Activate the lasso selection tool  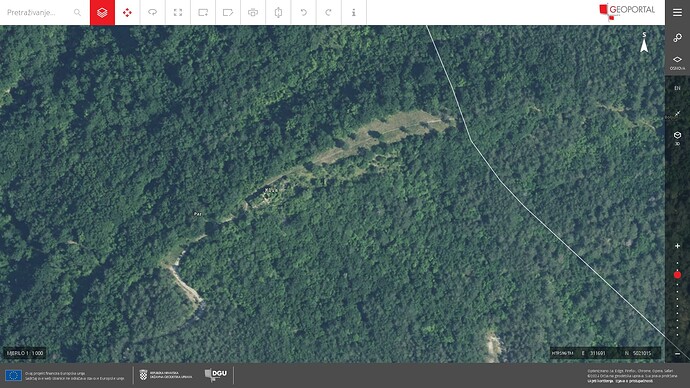(x=152, y=12)
